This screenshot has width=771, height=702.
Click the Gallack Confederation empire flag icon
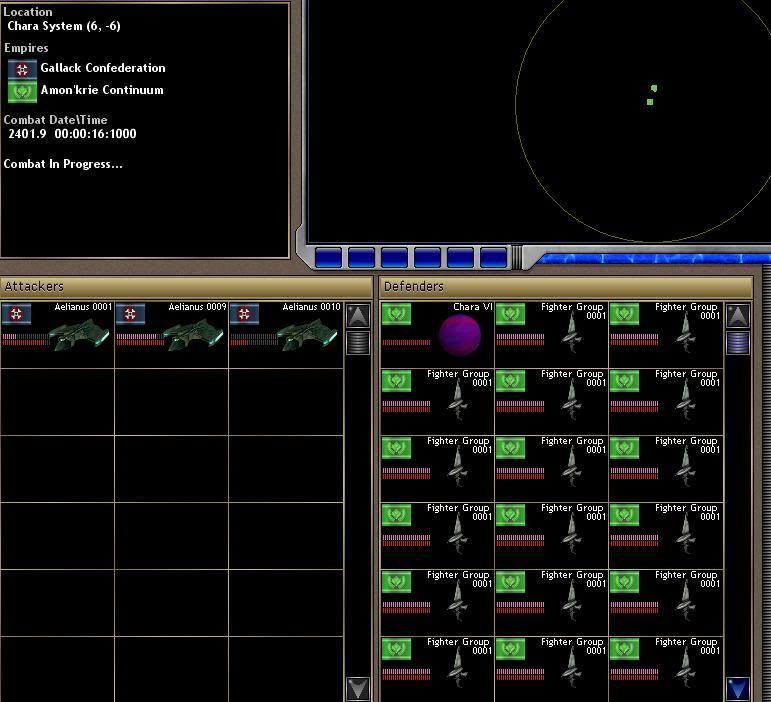(x=22, y=69)
